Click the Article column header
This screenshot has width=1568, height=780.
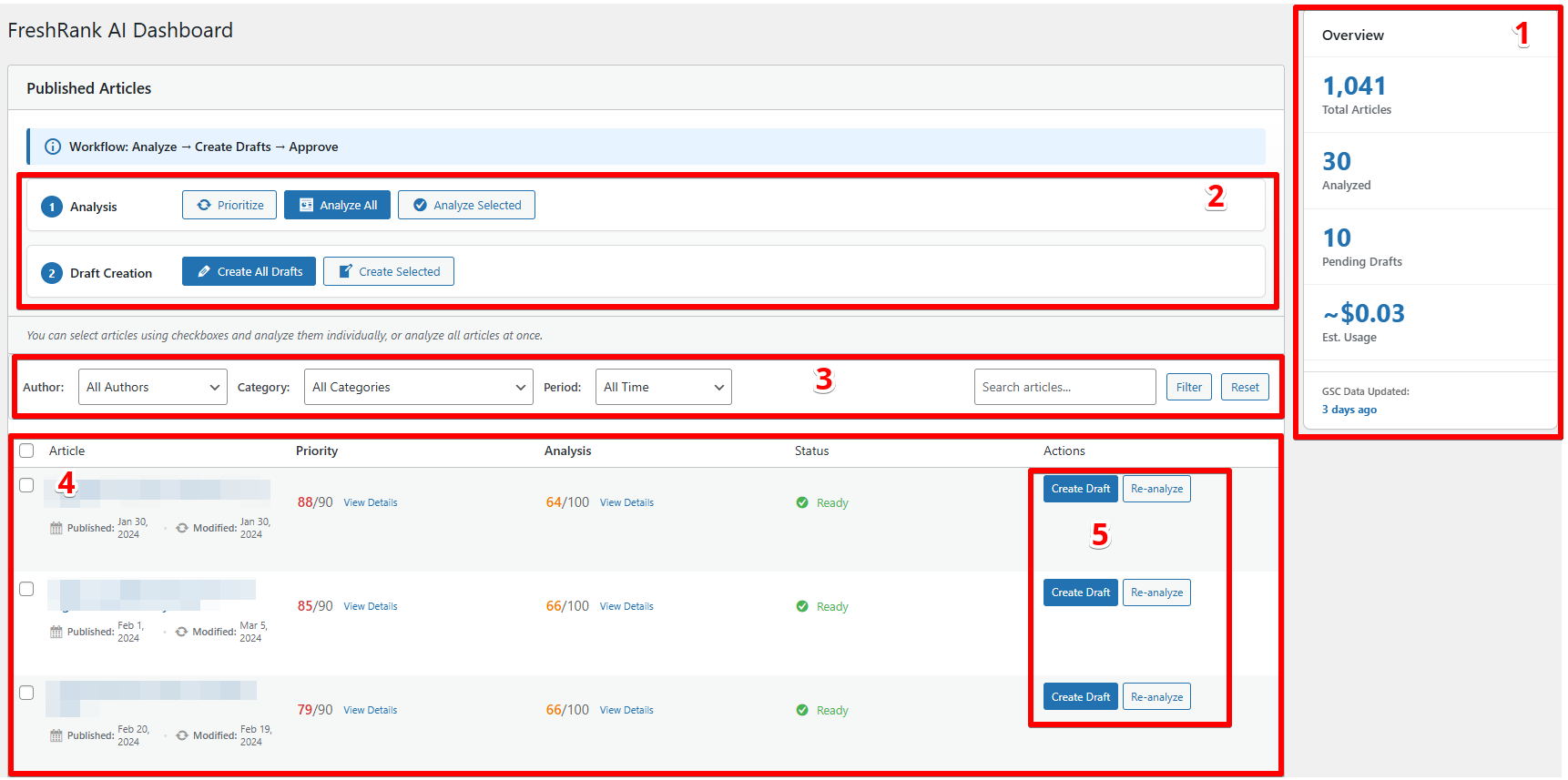66,451
